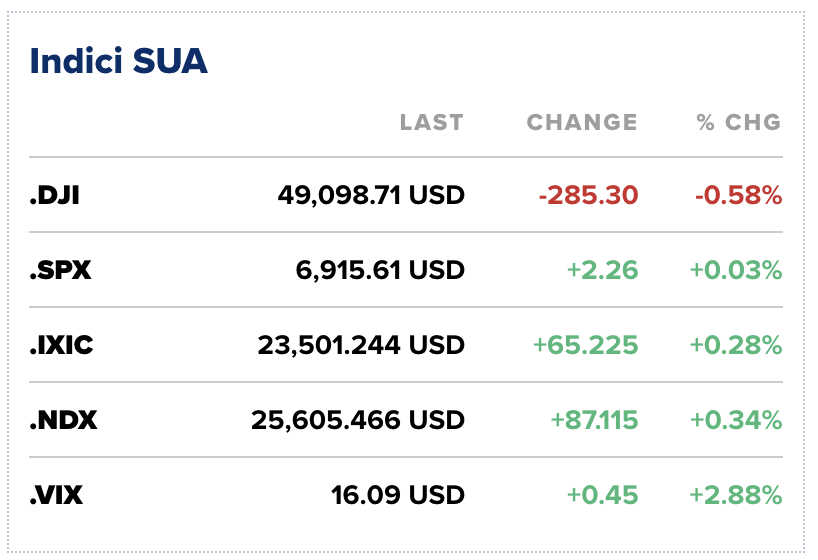
Task: Click S&P last price 6,915.61 USD
Action: click(x=381, y=270)
